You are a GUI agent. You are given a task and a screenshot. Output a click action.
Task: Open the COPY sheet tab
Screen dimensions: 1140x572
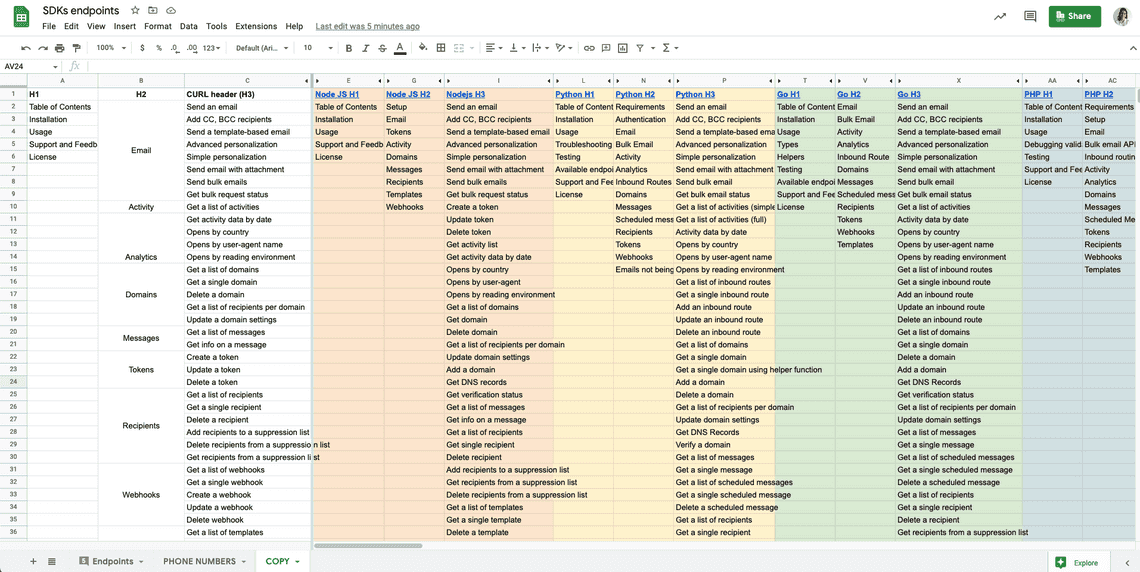pos(283,561)
